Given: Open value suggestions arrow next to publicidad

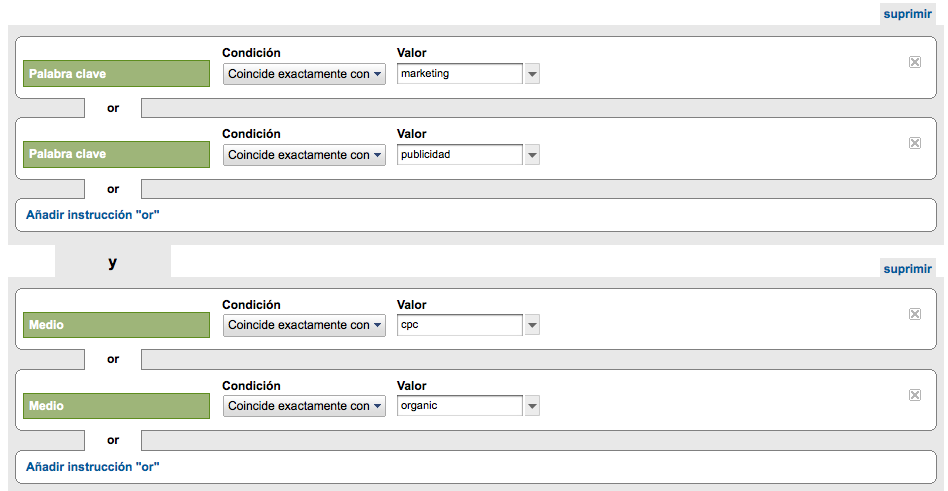Looking at the screenshot, I should (x=532, y=155).
